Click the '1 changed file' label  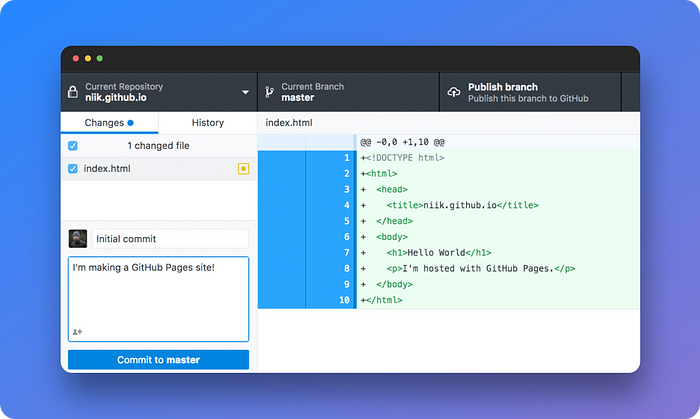pyautogui.click(x=158, y=146)
